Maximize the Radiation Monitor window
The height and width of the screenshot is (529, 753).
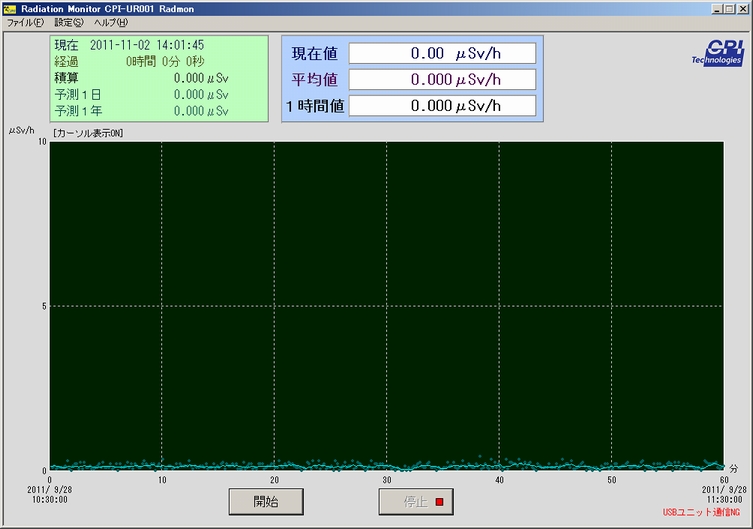point(729,8)
